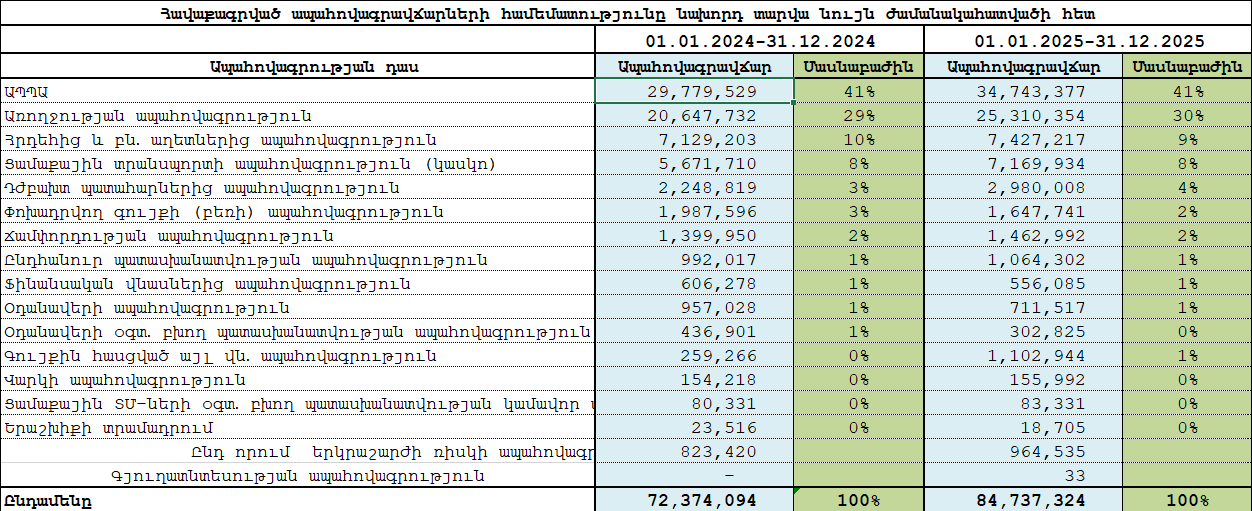
Task: Select the cell containing 1,102,944
Action: click(1023, 356)
